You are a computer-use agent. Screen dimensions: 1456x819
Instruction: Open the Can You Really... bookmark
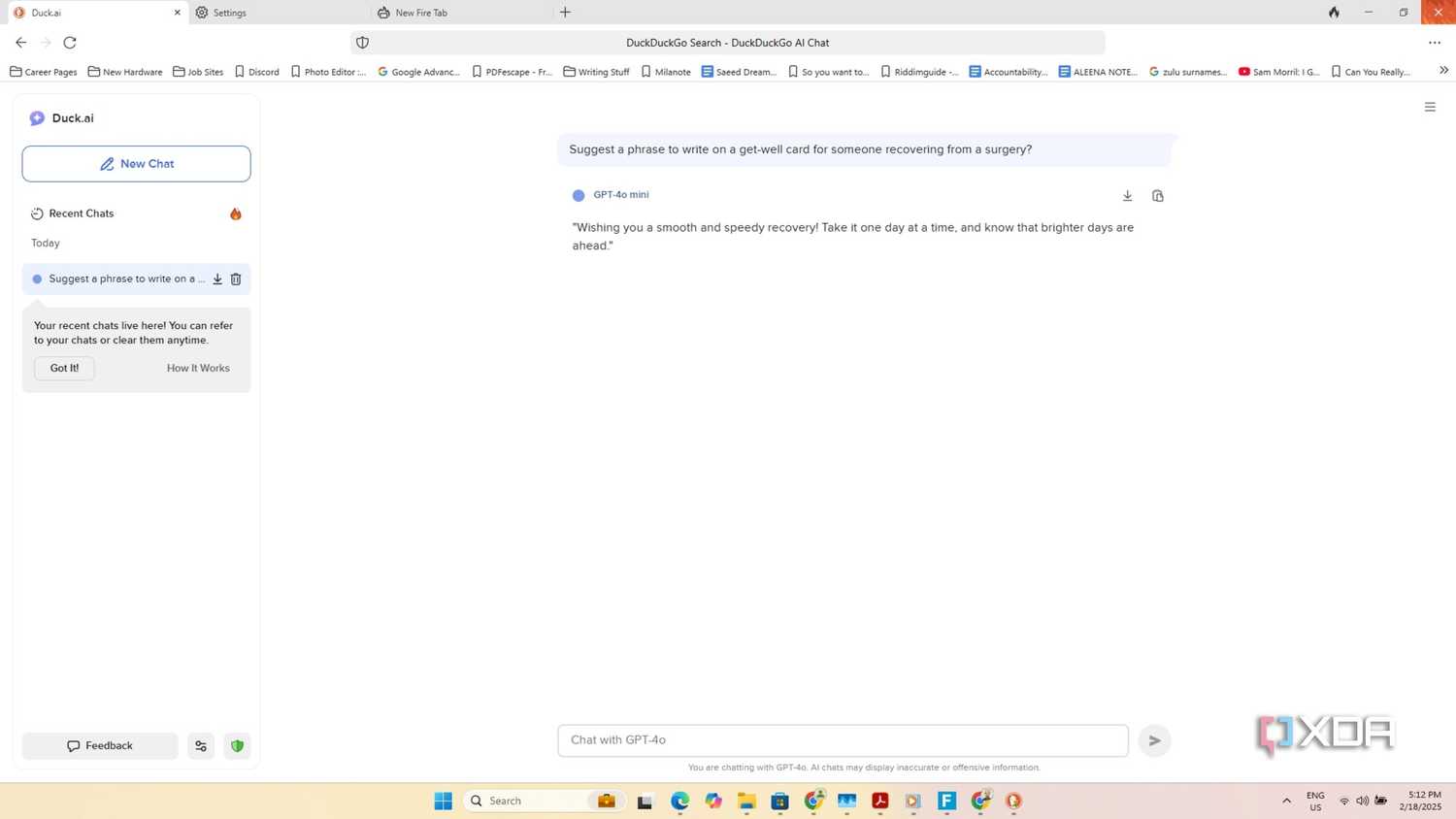point(1371,72)
